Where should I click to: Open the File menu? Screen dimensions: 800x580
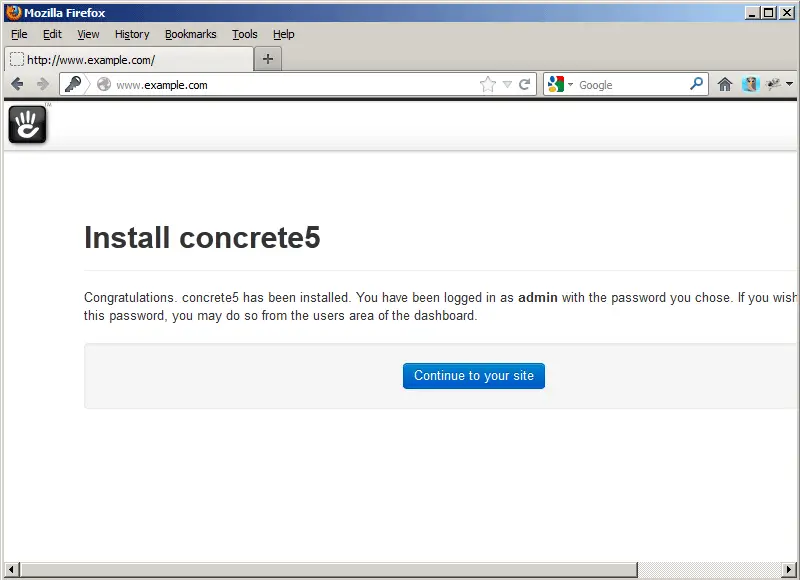19,34
